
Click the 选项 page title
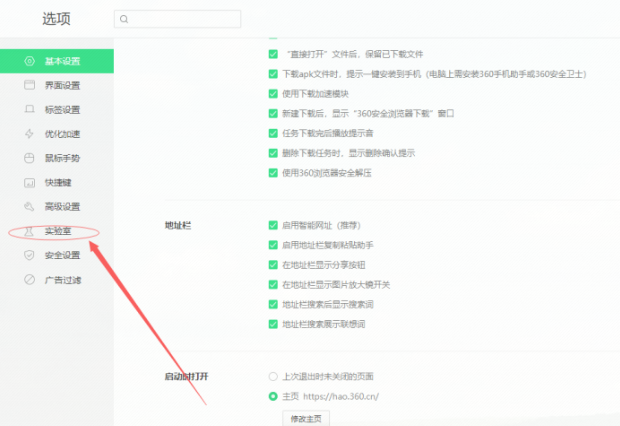click(x=57, y=19)
